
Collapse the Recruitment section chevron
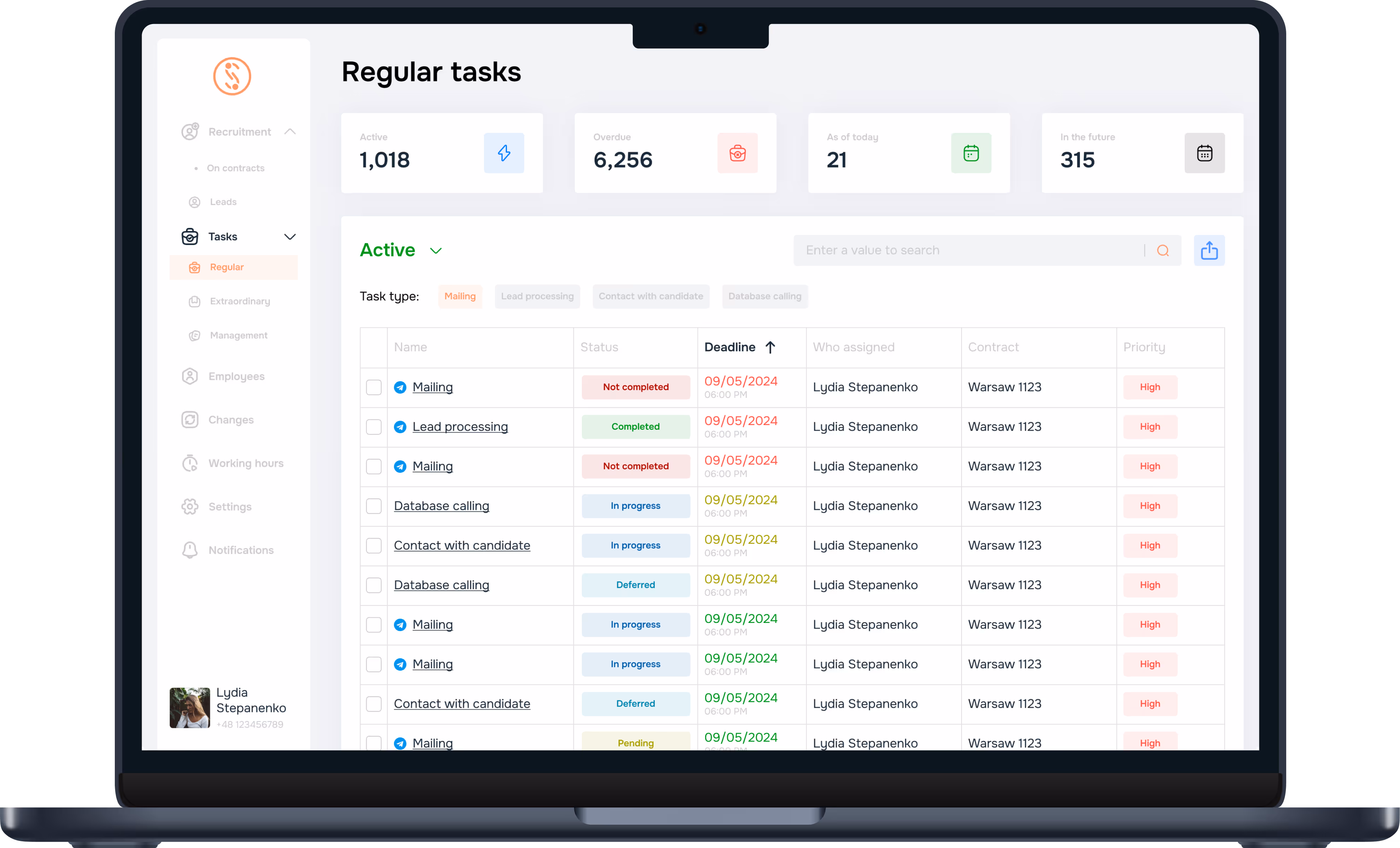290,132
